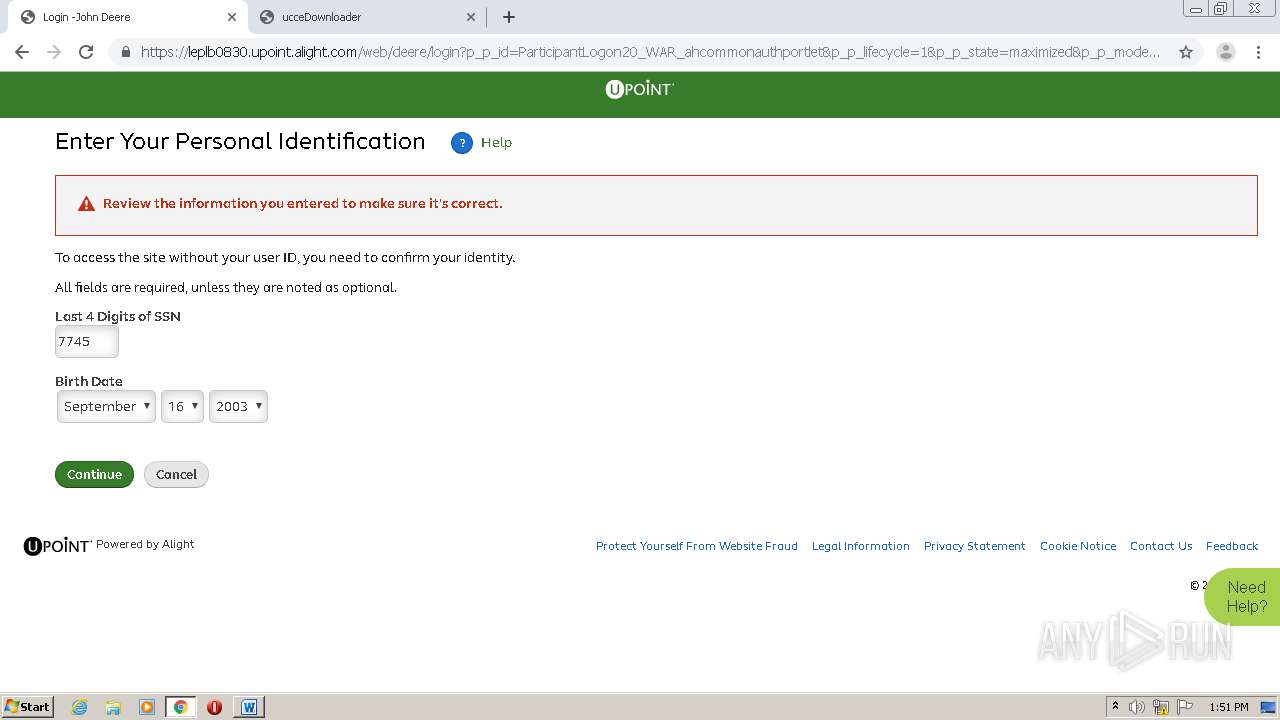
Task: Click the Powered by Alight text
Action: [145, 544]
